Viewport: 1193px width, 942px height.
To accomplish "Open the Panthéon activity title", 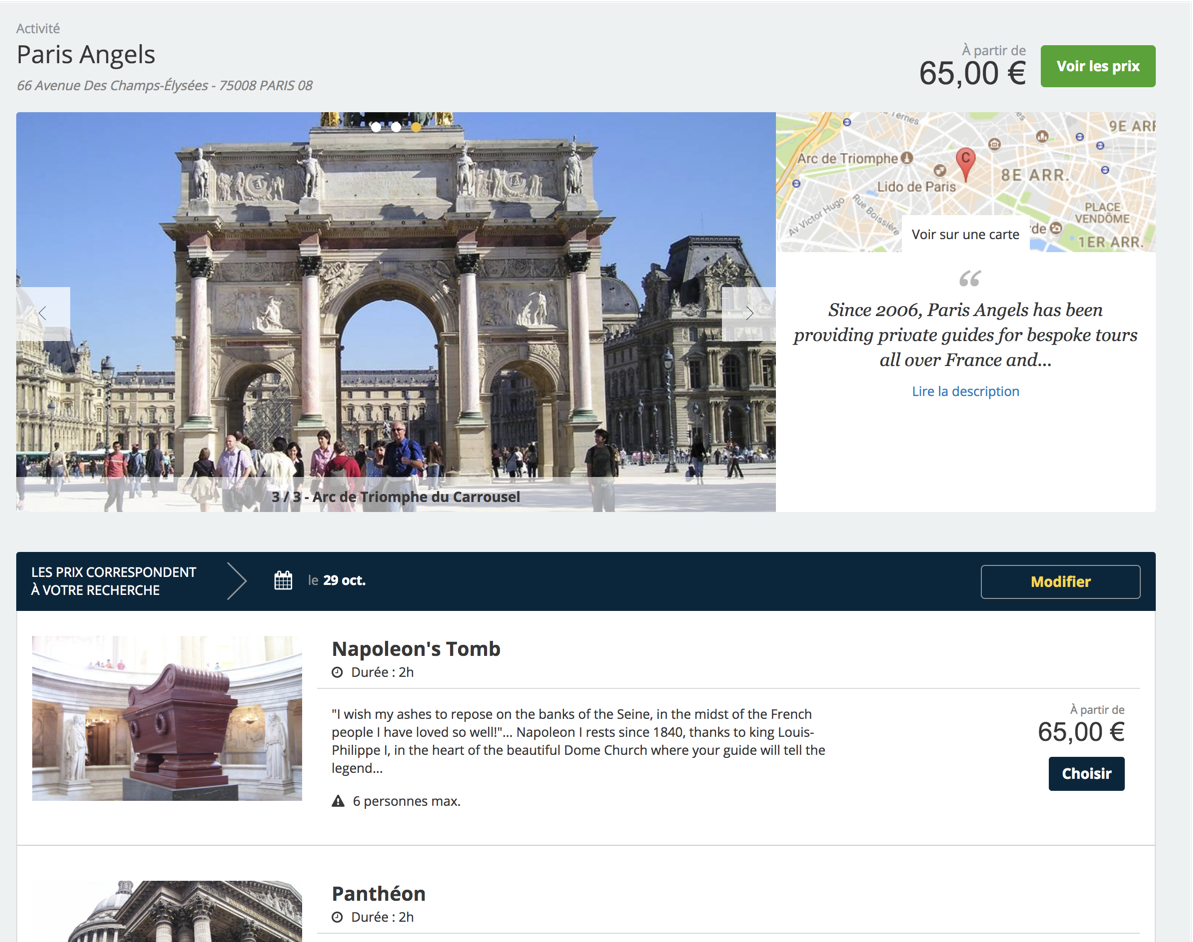I will (x=379, y=893).
